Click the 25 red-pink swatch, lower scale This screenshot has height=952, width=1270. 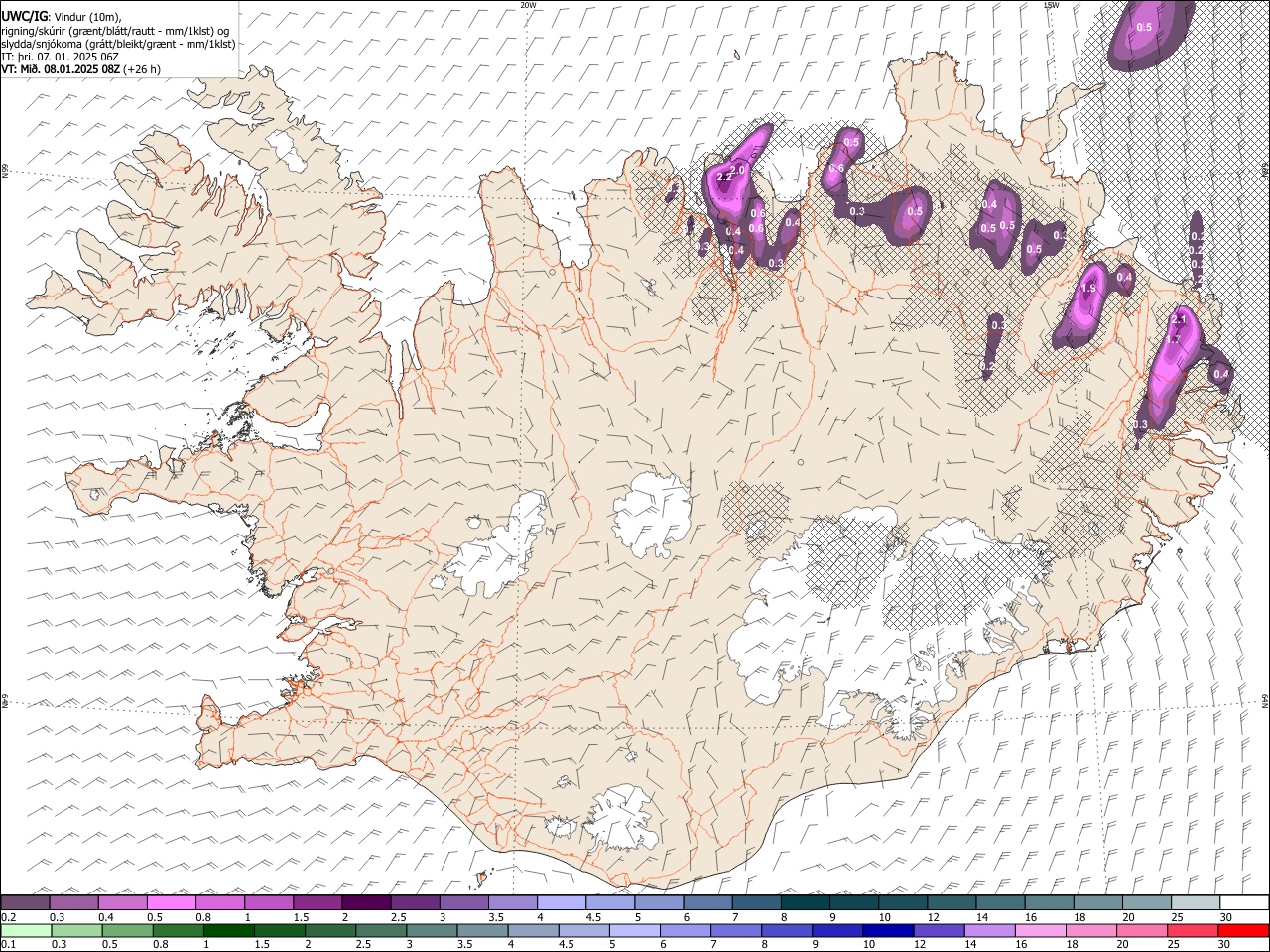[1193, 931]
